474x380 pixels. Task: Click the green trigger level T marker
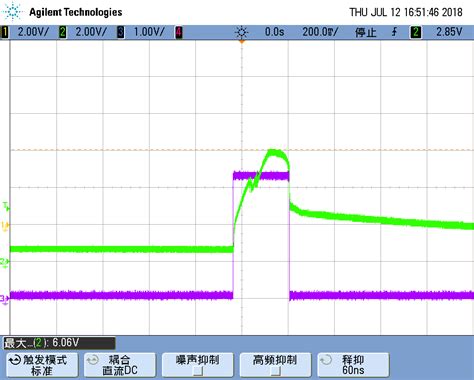pyautogui.click(x=6, y=206)
